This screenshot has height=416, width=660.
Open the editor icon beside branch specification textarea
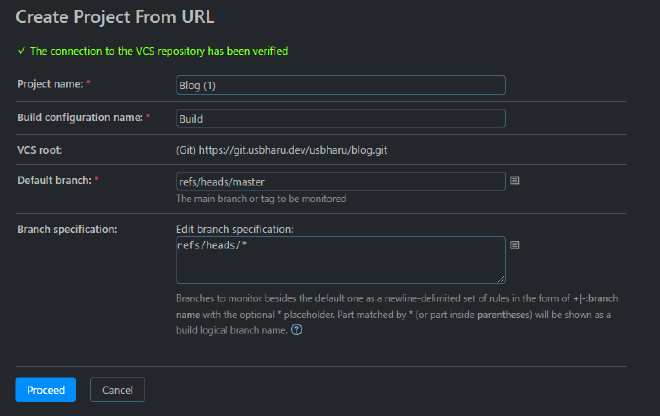[x=516, y=244]
